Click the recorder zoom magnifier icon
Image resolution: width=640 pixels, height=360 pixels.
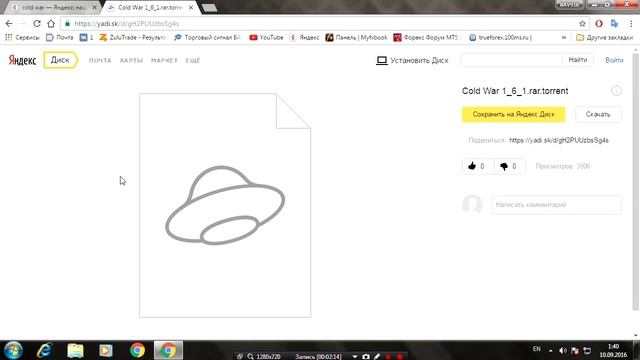pos(250,356)
